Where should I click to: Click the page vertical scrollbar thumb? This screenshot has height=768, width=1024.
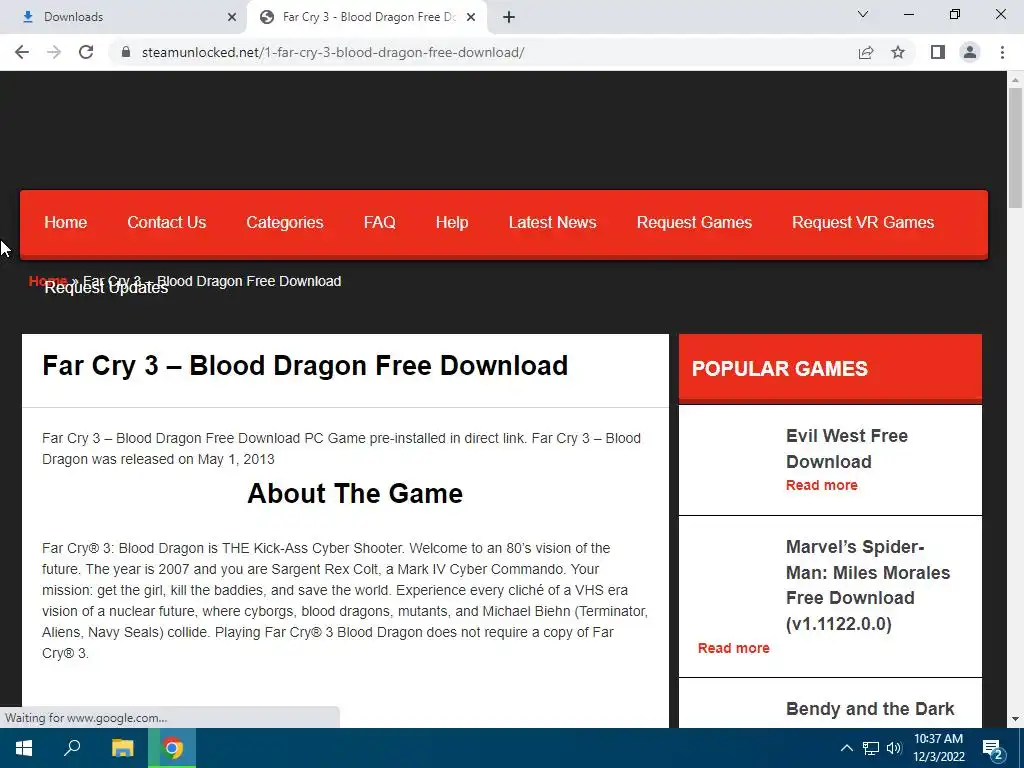(x=1015, y=148)
